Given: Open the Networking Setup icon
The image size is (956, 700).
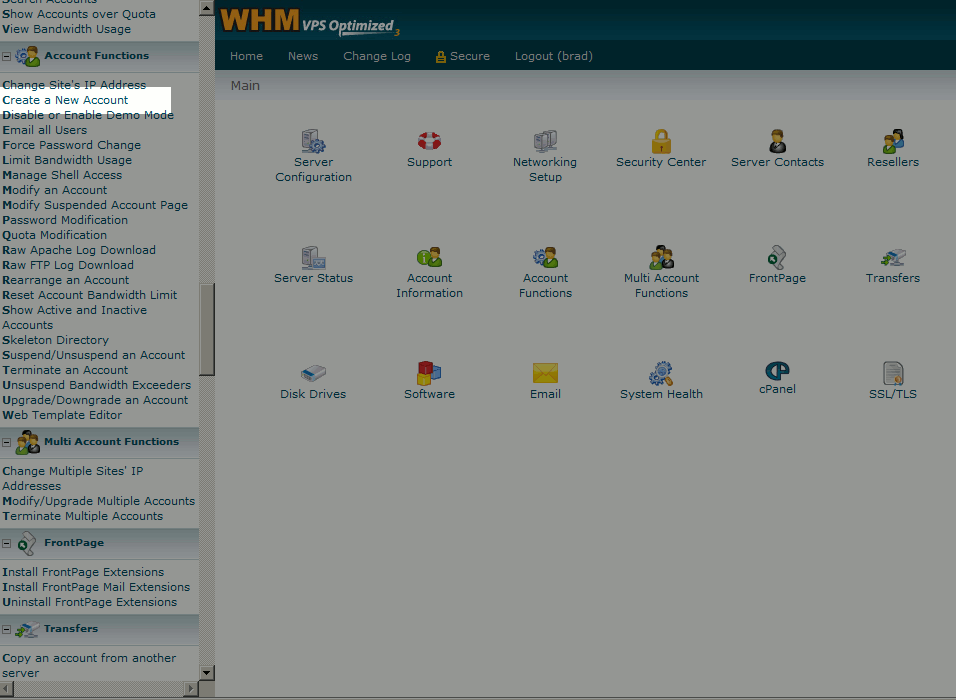Looking at the screenshot, I should pos(545,141).
